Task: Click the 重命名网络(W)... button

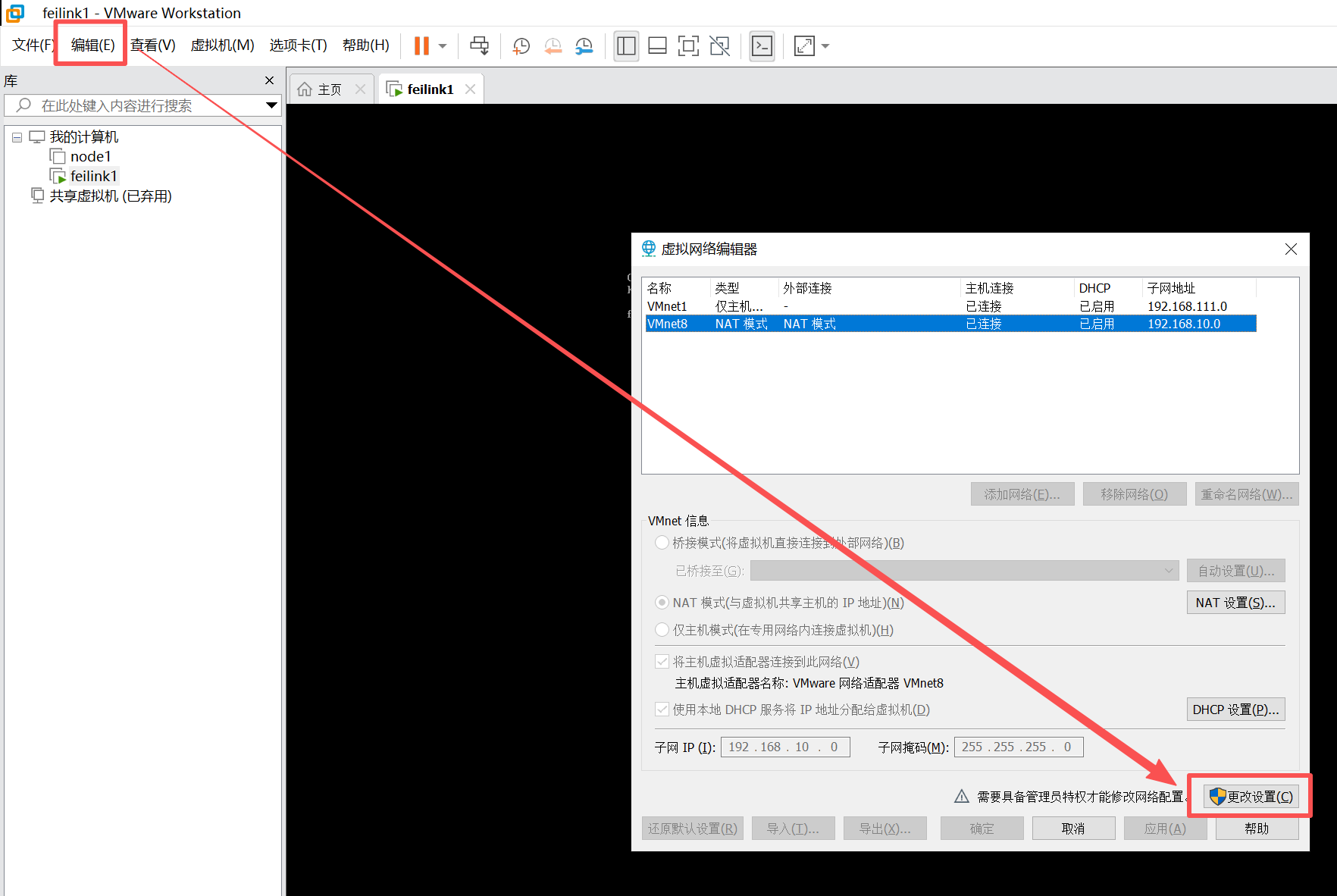Action: coord(1247,494)
